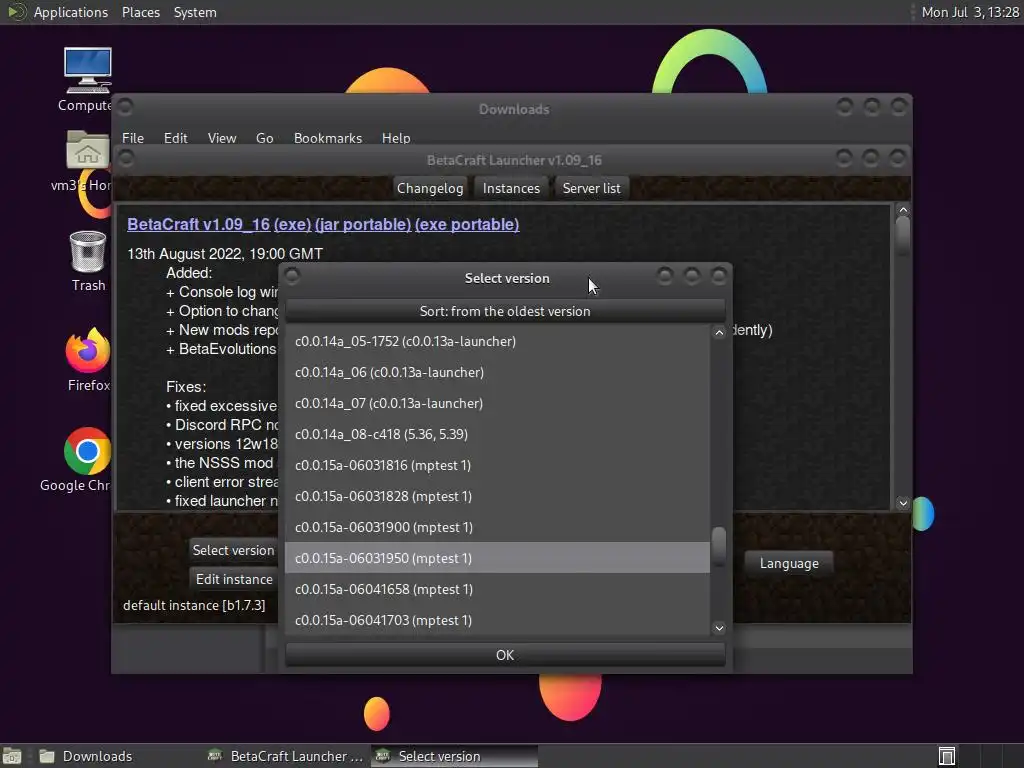The height and width of the screenshot is (768, 1024).
Task: Click the Applications menu logo icon
Action: 16,12
